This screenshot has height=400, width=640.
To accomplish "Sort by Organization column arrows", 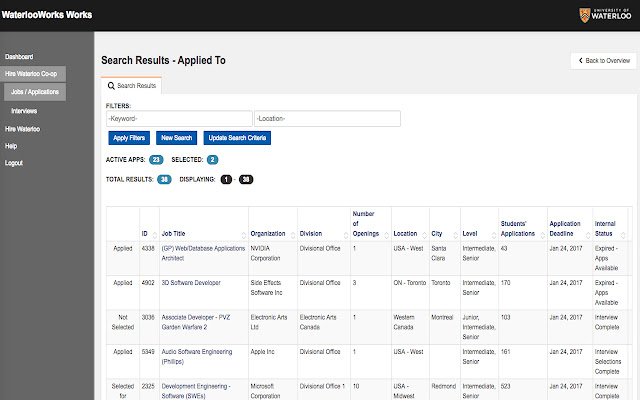I will [293, 235].
